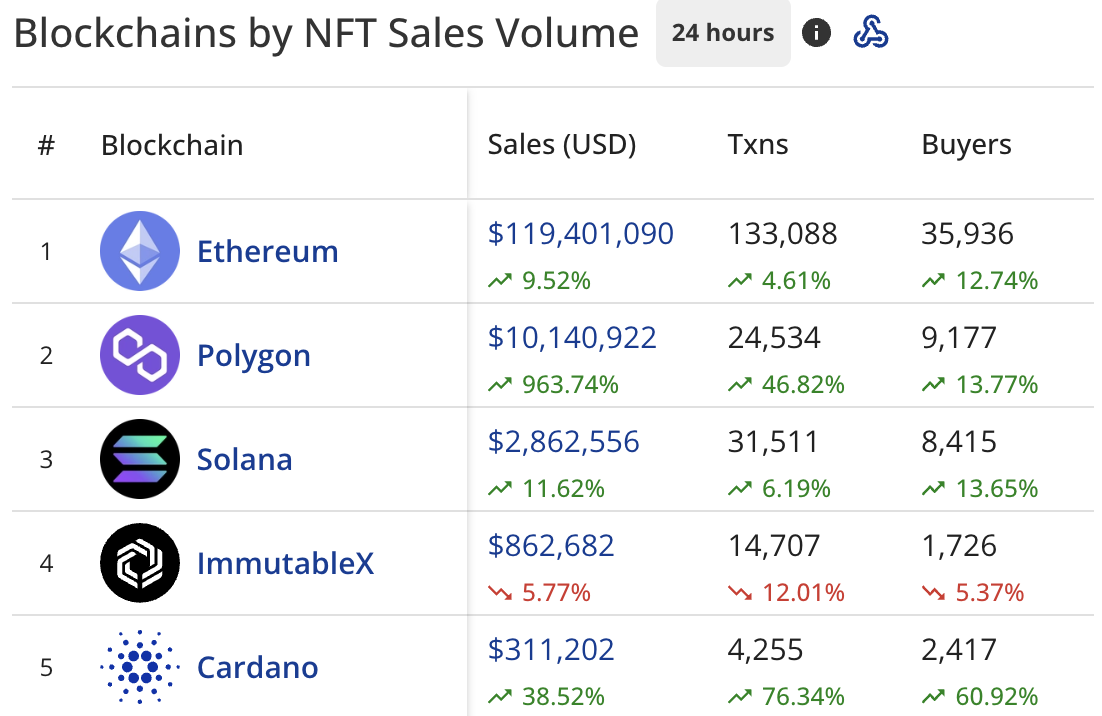The image size is (1102, 716).
Task: Click the up-trend arrow beside 12.74%
Action: coord(933,281)
